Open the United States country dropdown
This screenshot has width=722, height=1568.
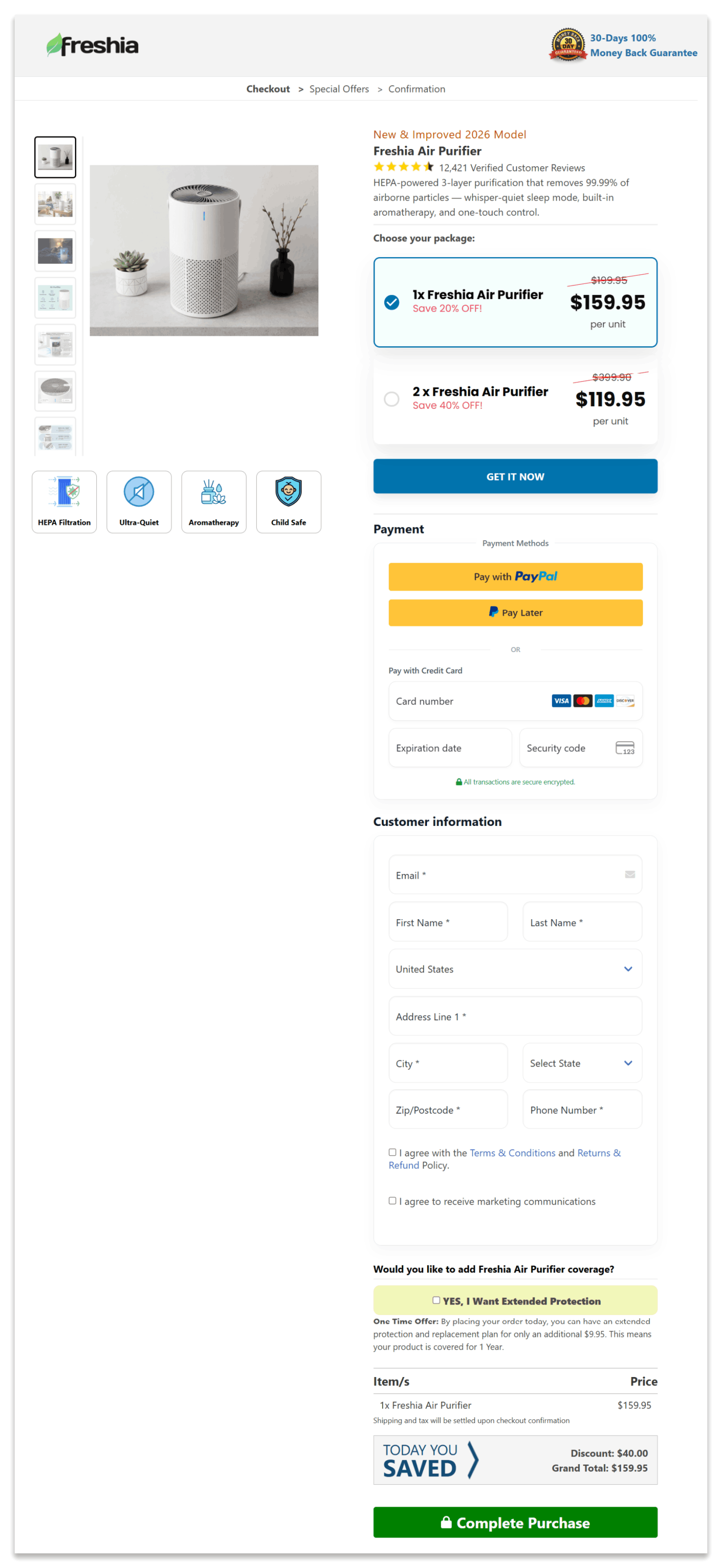pyautogui.click(x=516, y=969)
